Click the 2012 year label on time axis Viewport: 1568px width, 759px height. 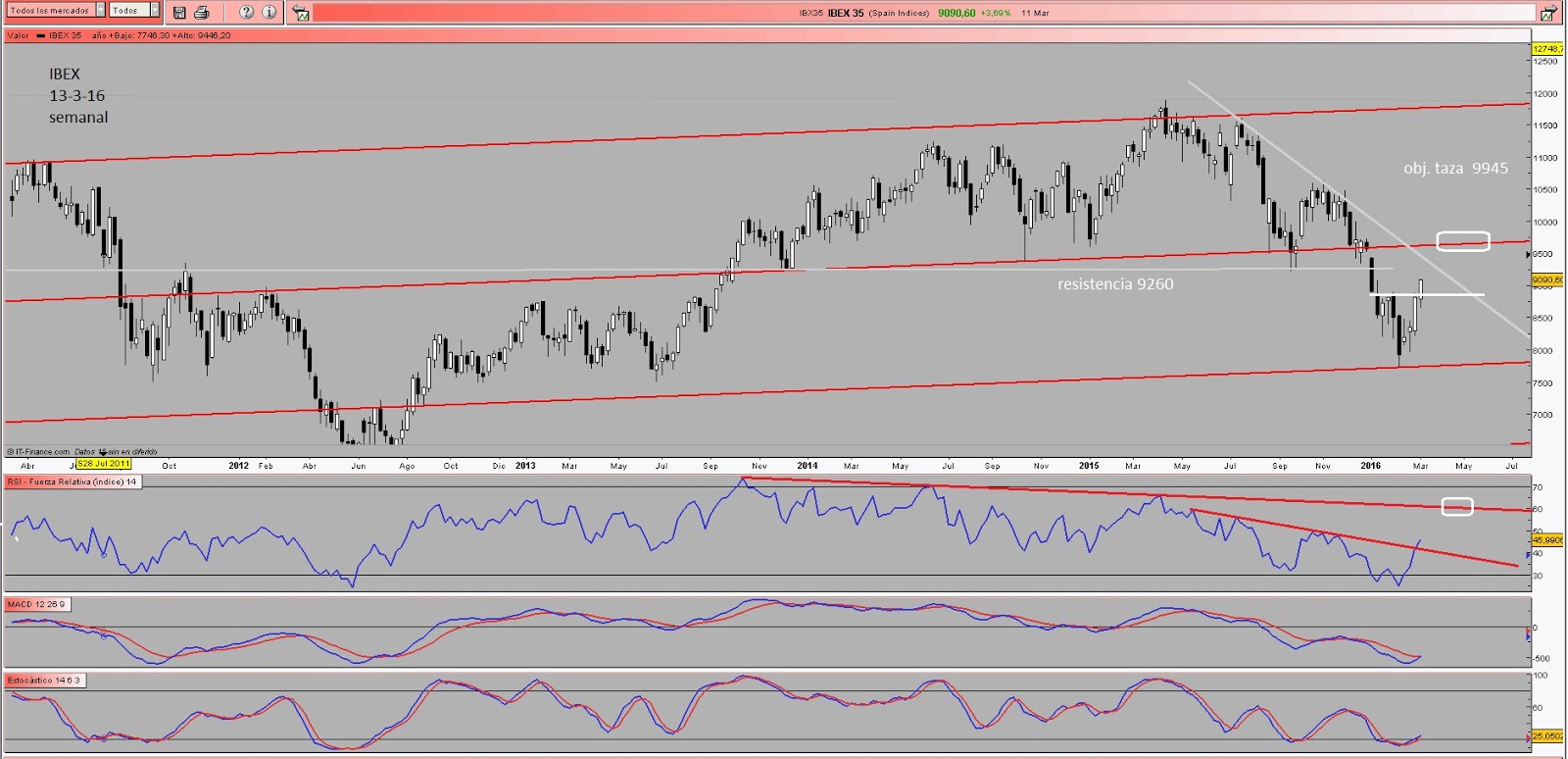[238, 466]
